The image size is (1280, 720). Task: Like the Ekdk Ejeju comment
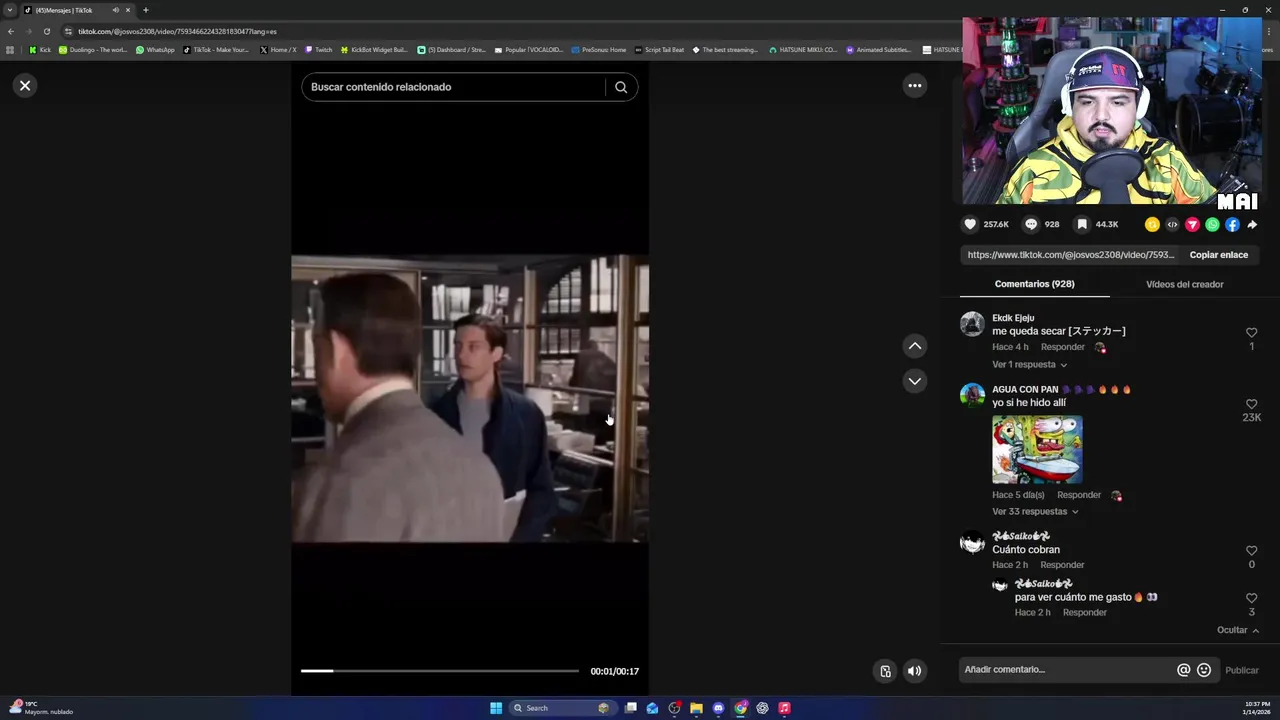(1251, 333)
